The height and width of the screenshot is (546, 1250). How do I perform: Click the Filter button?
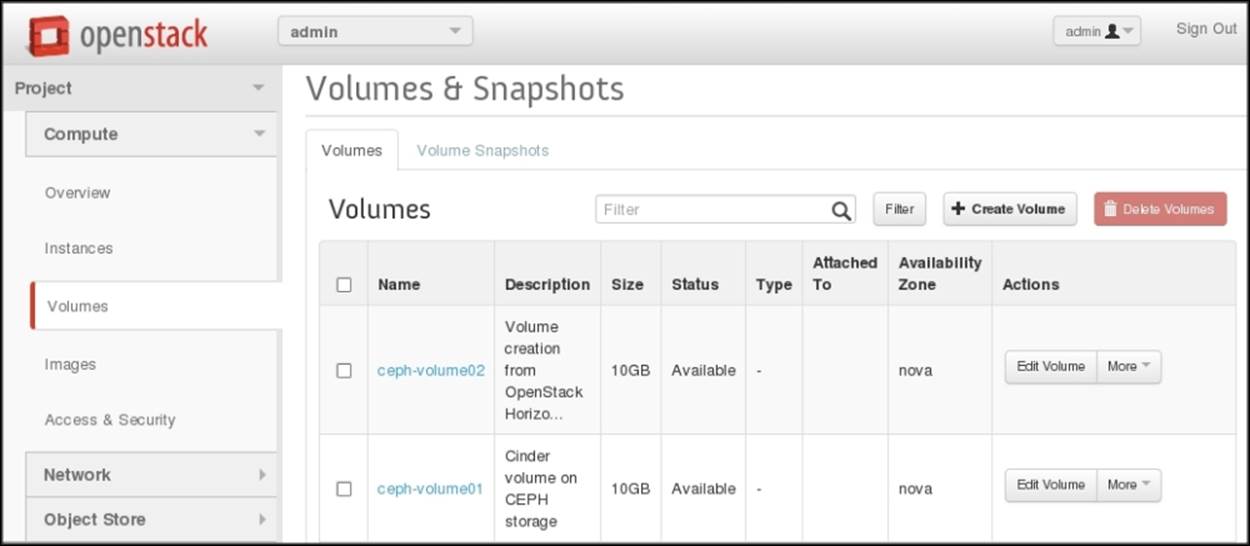coord(899,209)
